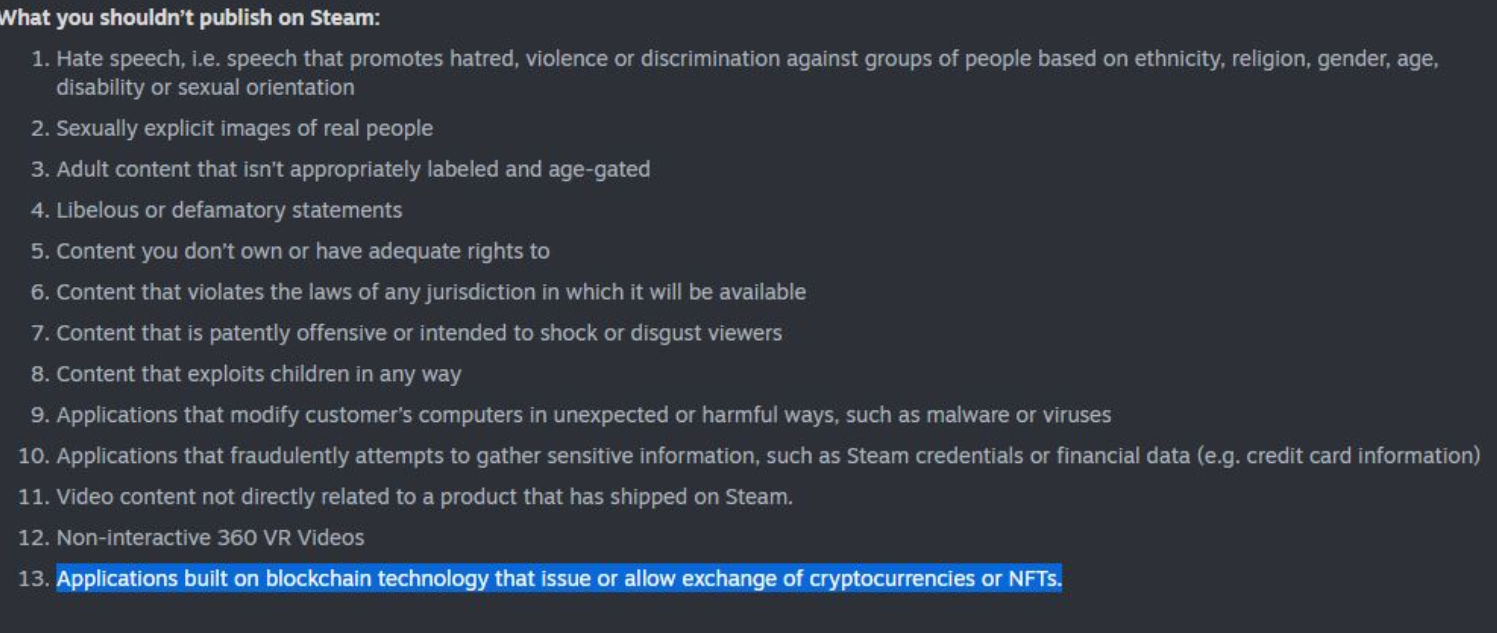The image size is (1497, 633).
Task: Click the 'patently offensive' content rule
Action: [x=419, y=333]
